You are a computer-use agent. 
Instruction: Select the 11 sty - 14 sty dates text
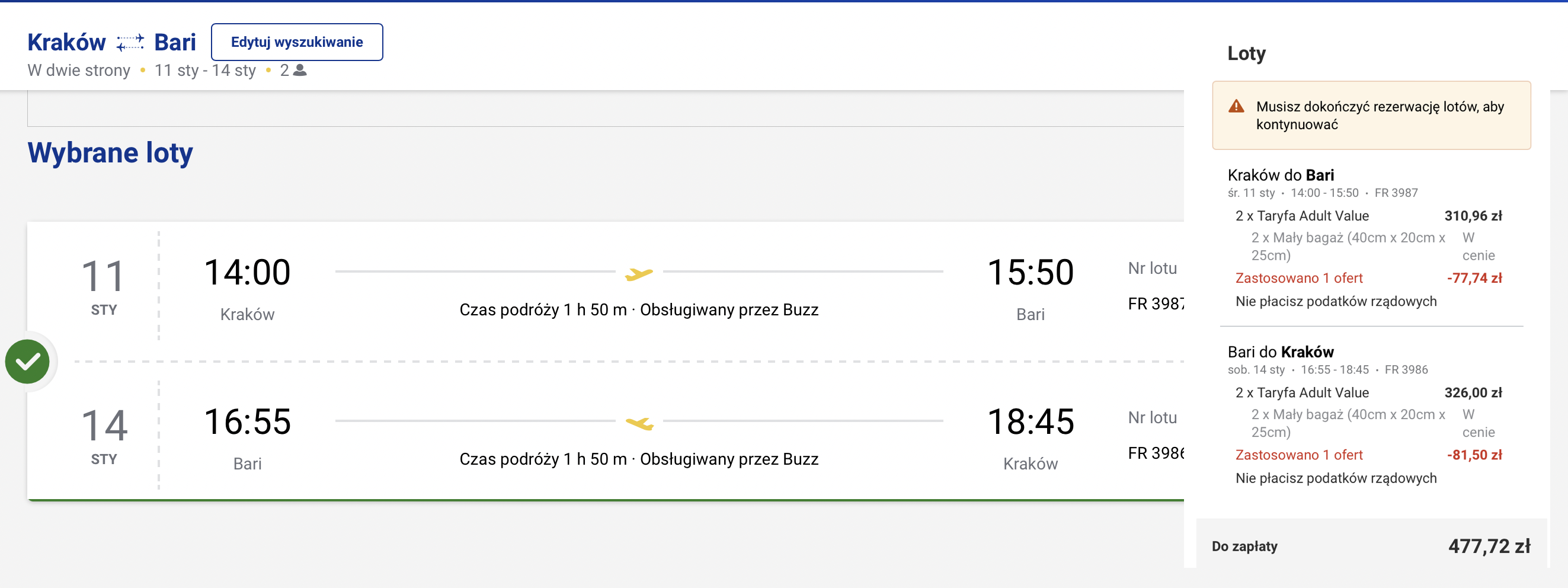point(205,71)
